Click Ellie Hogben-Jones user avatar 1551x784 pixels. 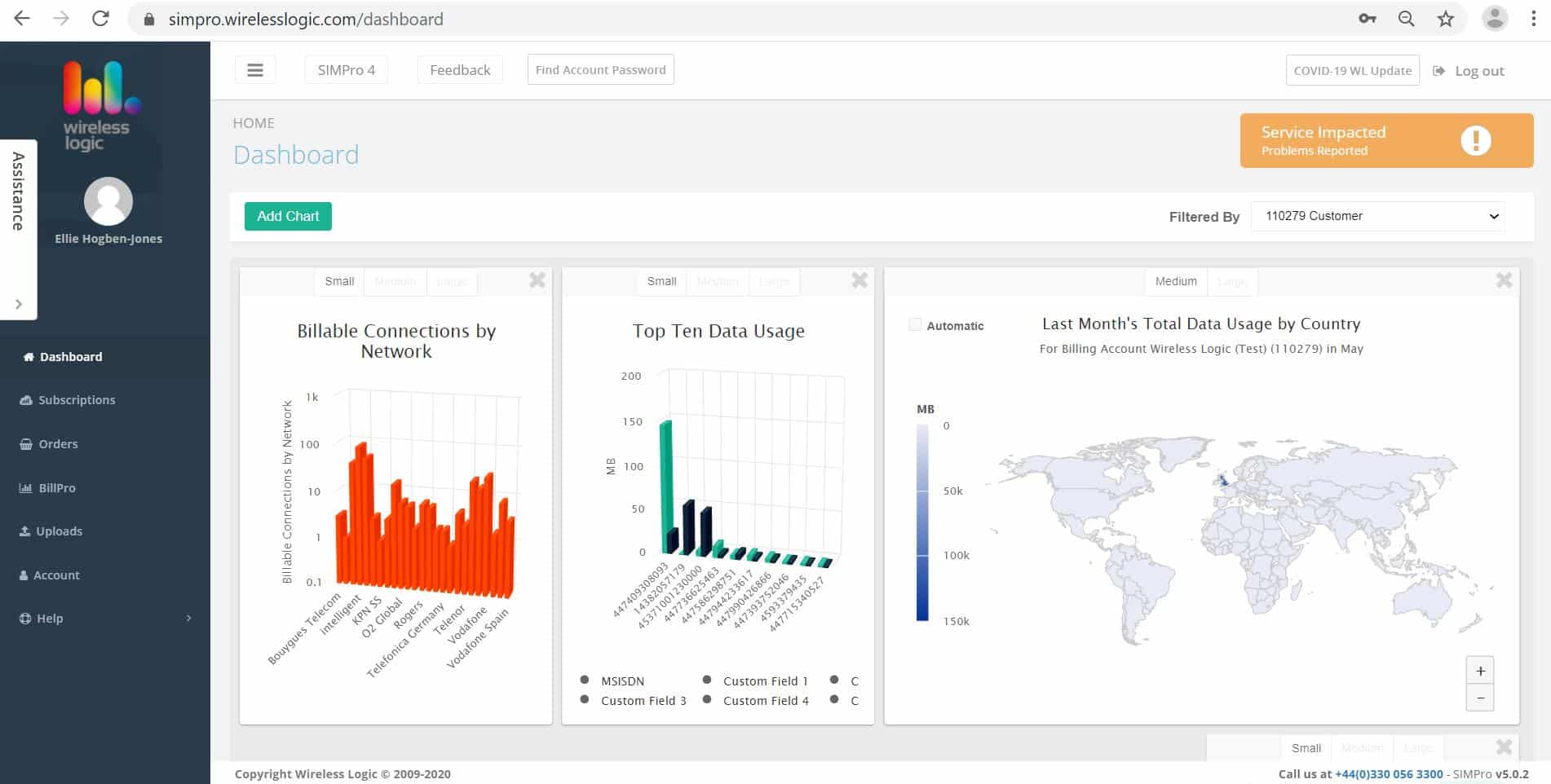[108, 201]
